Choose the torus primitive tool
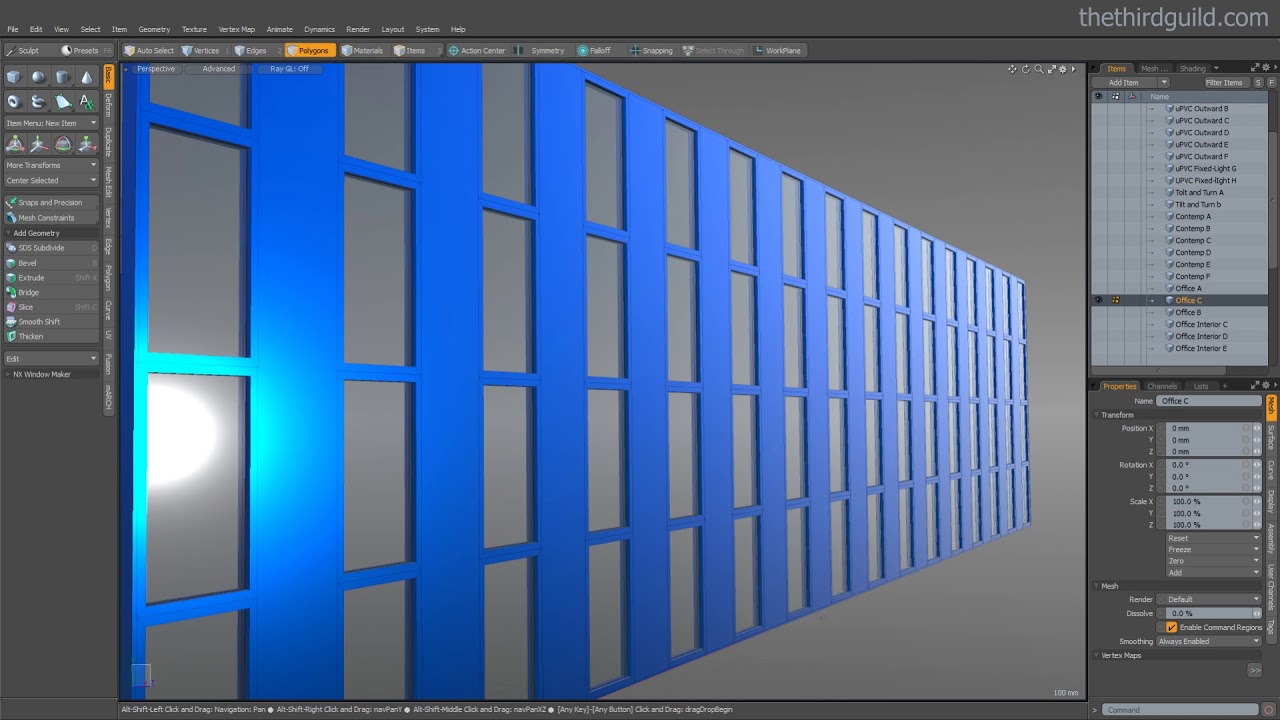Viewport: 1280px width, 720px height. [14, 101]
